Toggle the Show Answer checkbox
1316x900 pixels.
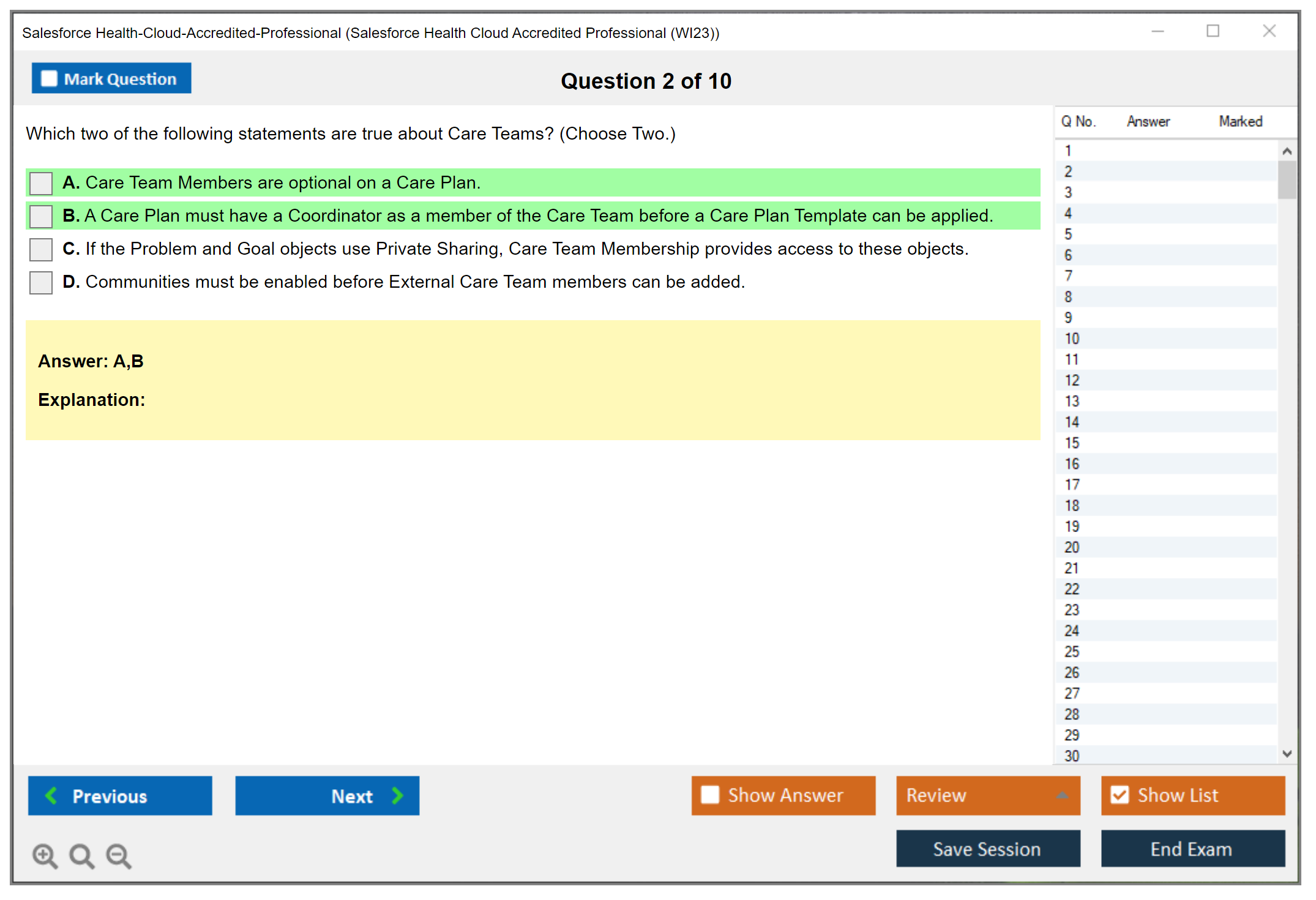(710, 795)
